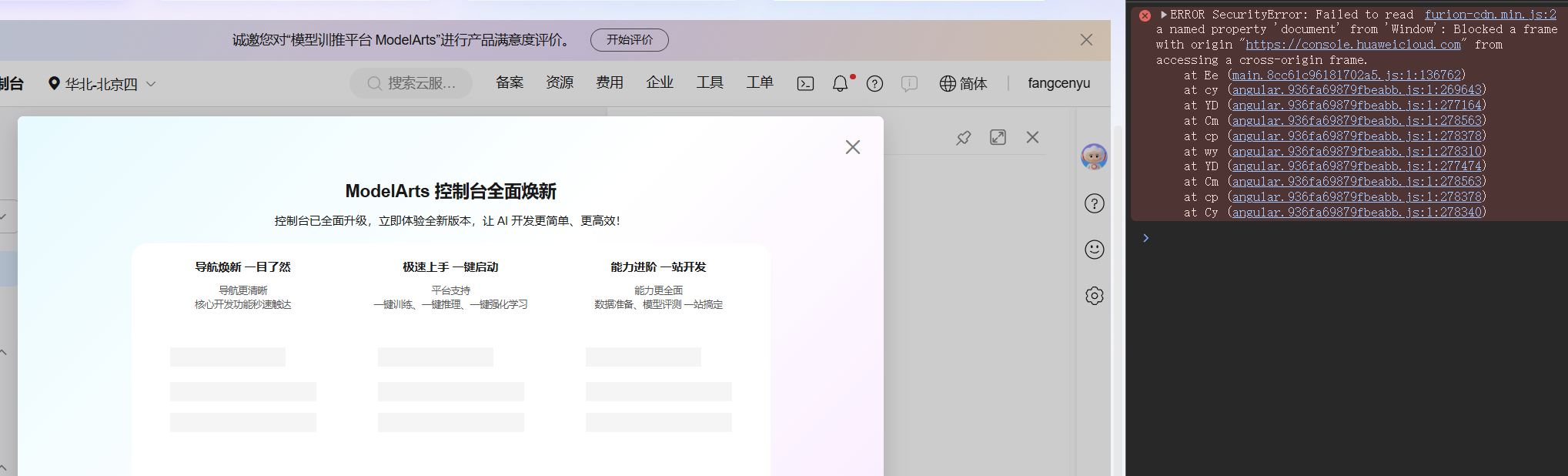Click the help question mark in top bar
This screenshot has height=476, width=1568.
(x=874, y=84)
